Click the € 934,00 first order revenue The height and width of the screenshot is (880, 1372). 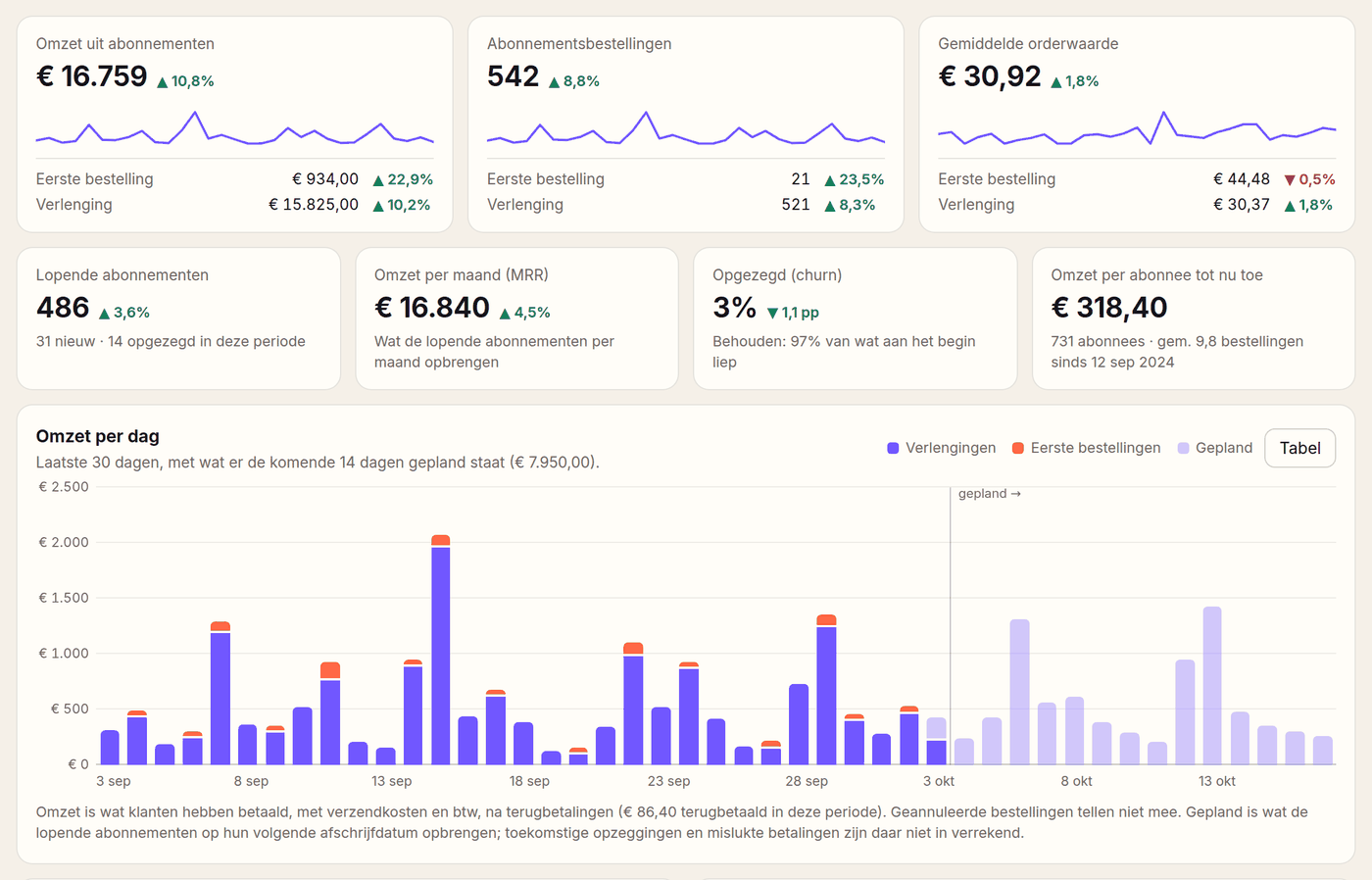325,179
